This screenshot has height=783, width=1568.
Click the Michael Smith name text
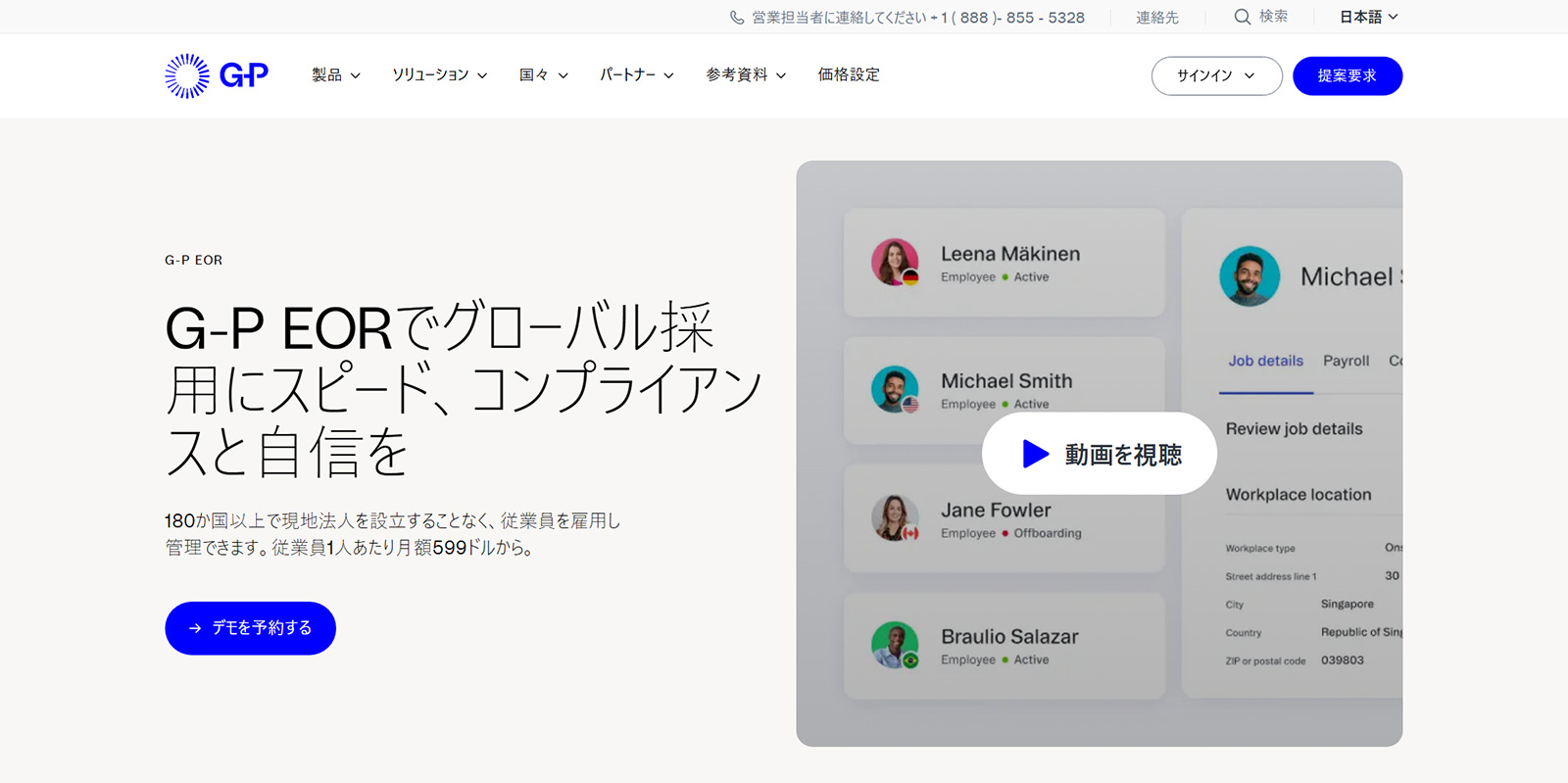tap(1006, 381)
